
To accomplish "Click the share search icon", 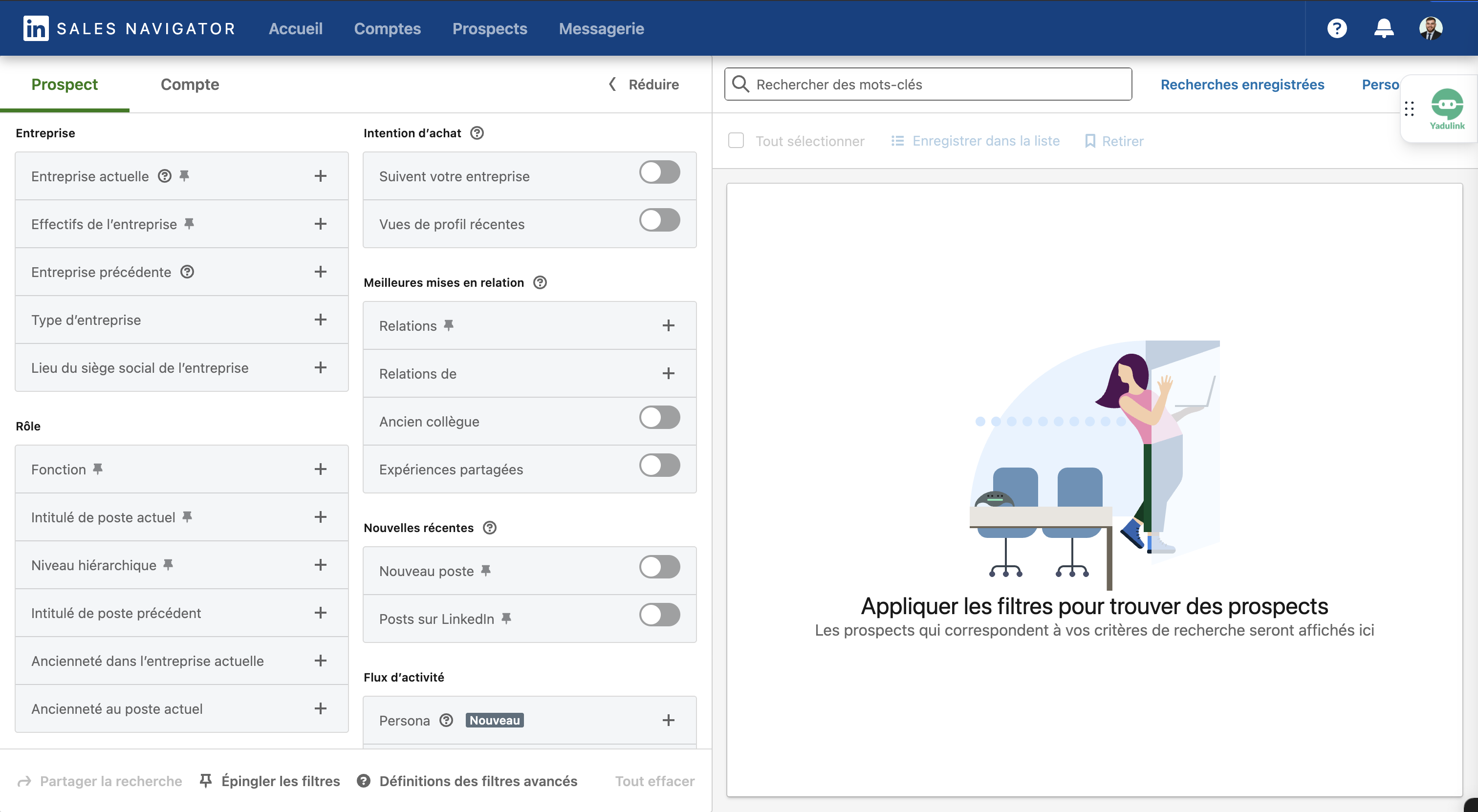I will coord(23,781).
